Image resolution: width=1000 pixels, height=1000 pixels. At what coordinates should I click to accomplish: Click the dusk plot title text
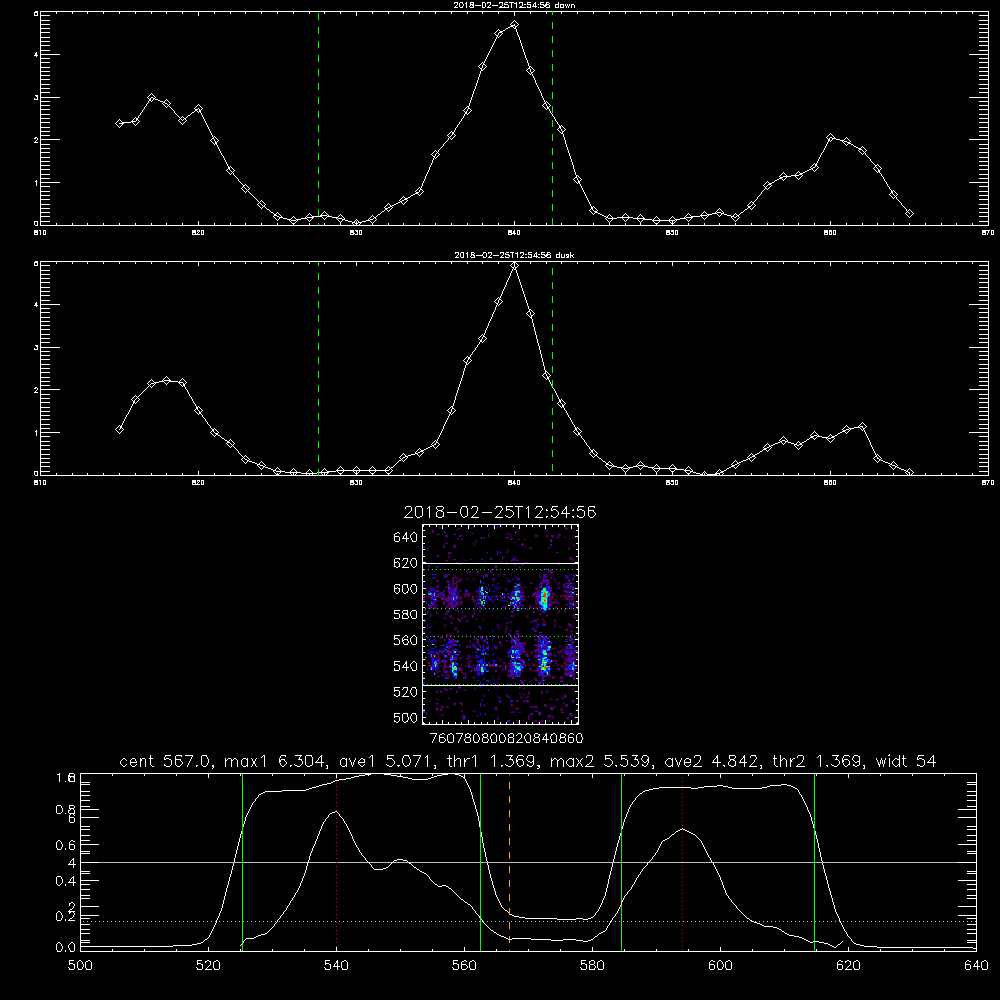tap(514, 255)
